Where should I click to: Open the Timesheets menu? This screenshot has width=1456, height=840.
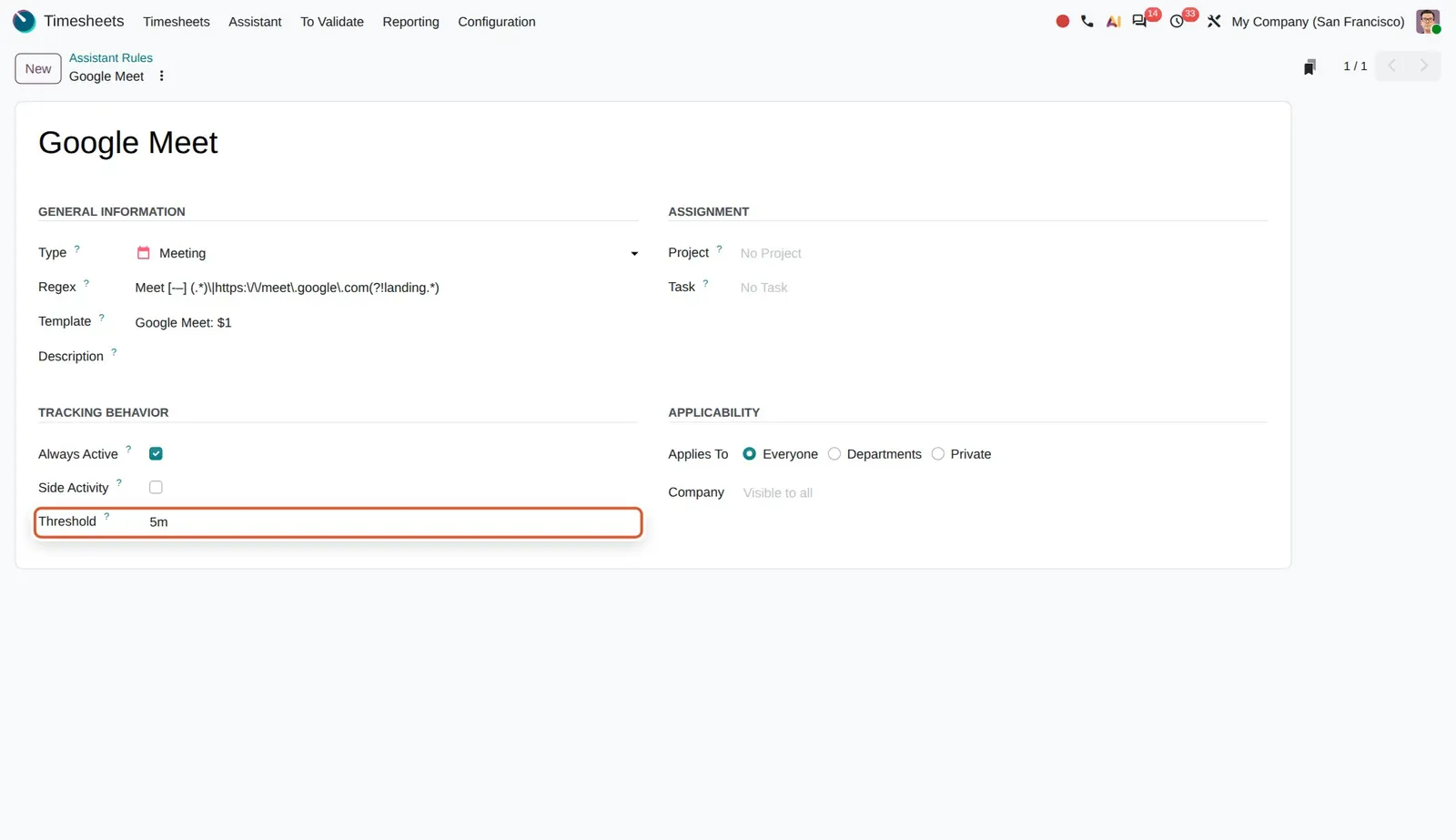(x=177, y=22)
